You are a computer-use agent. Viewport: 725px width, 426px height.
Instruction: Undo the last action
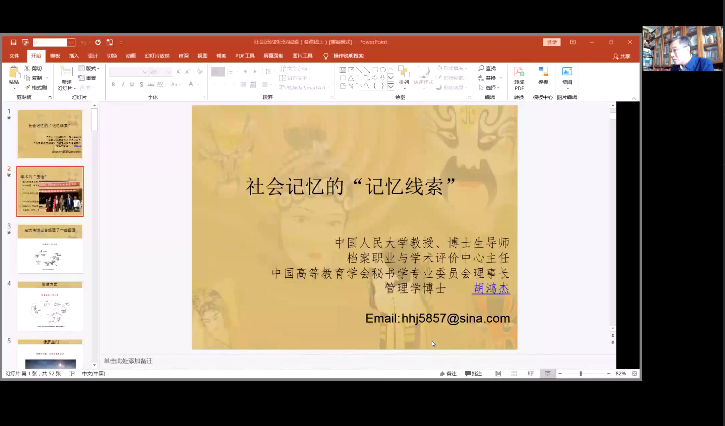[84, 42]
